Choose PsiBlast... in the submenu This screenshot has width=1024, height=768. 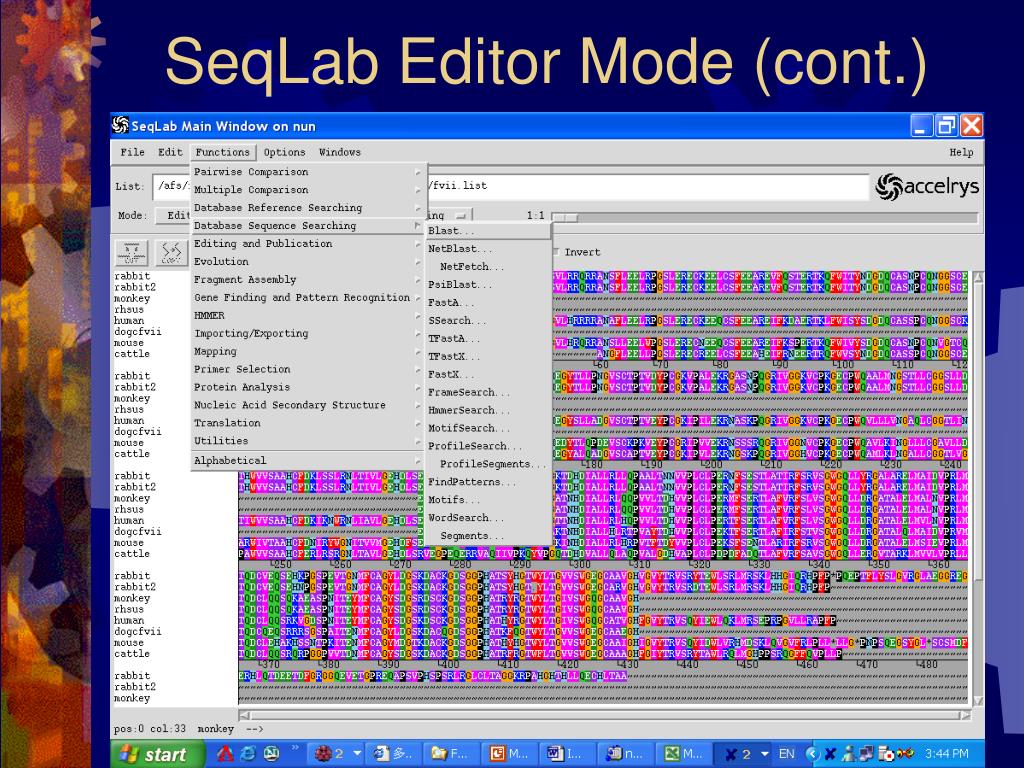(x=488, y=285)
